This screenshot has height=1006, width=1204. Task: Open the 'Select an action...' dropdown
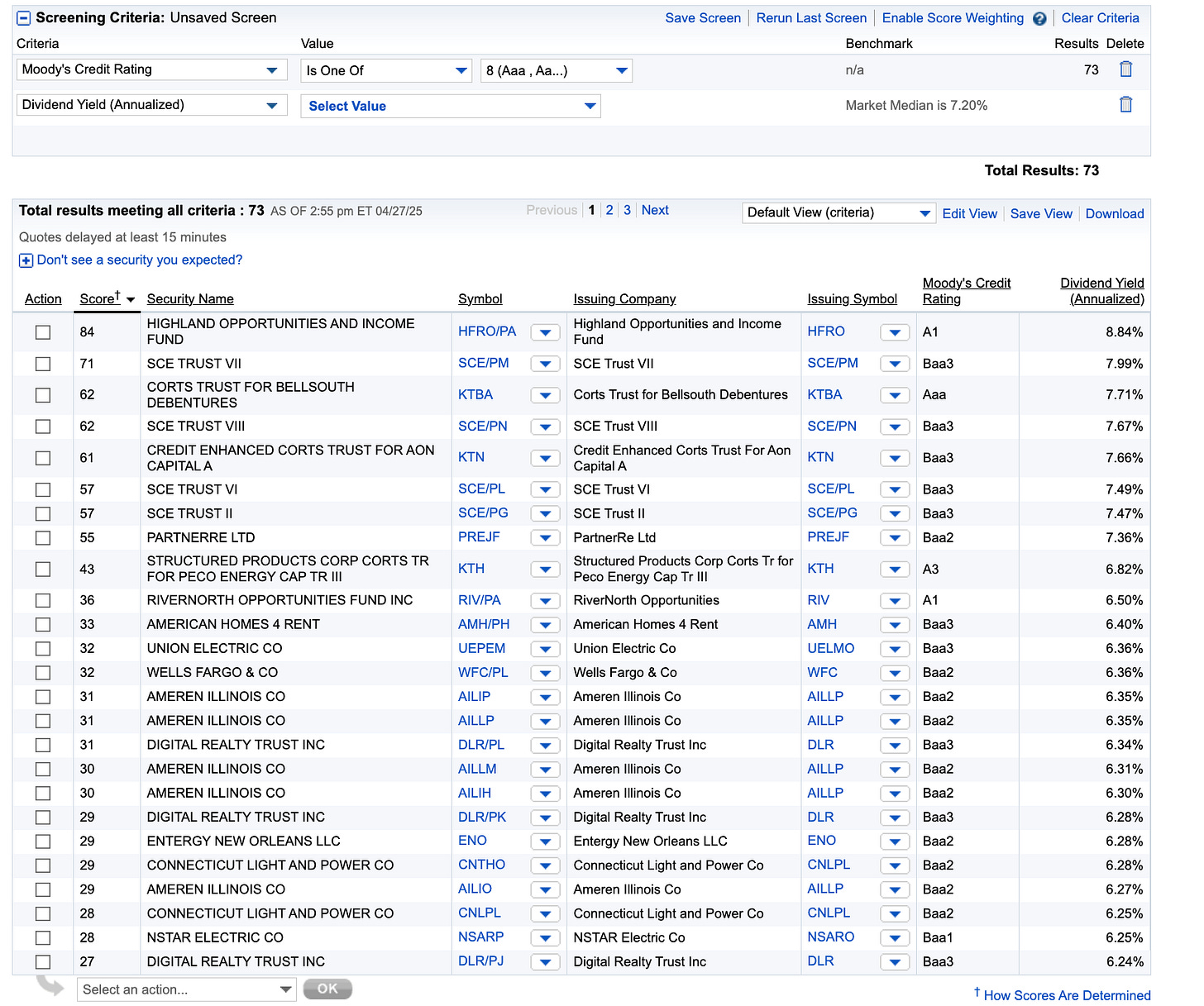(187, 989)
